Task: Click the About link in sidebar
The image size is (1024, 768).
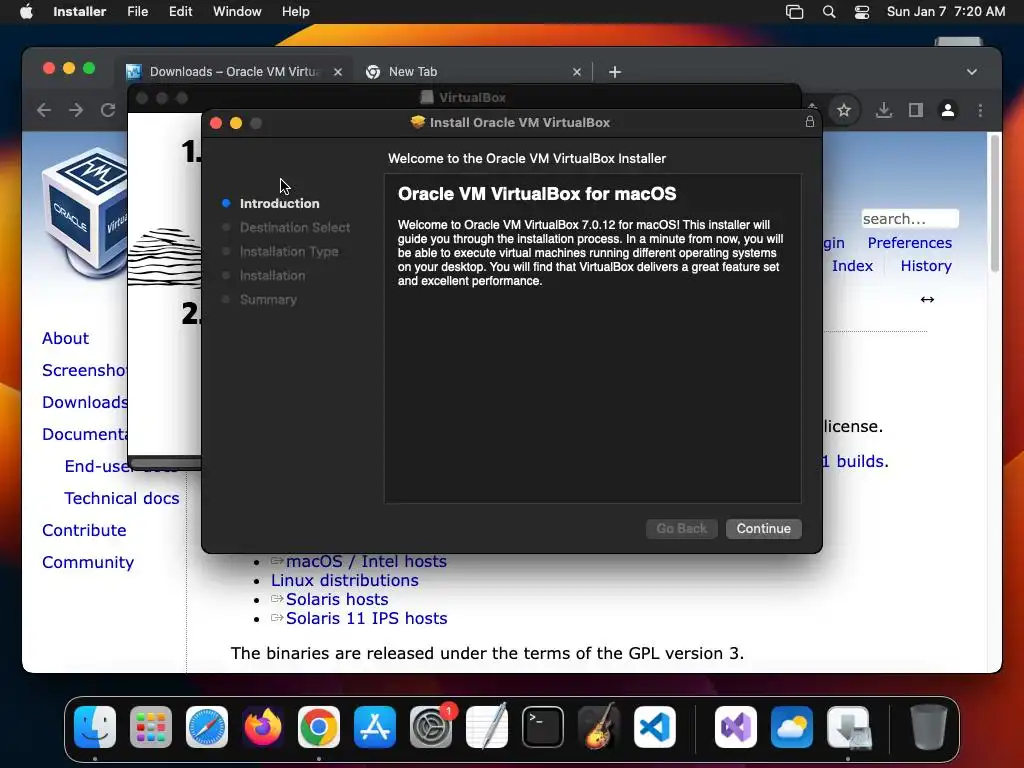Action: click(x=65, y=338)
